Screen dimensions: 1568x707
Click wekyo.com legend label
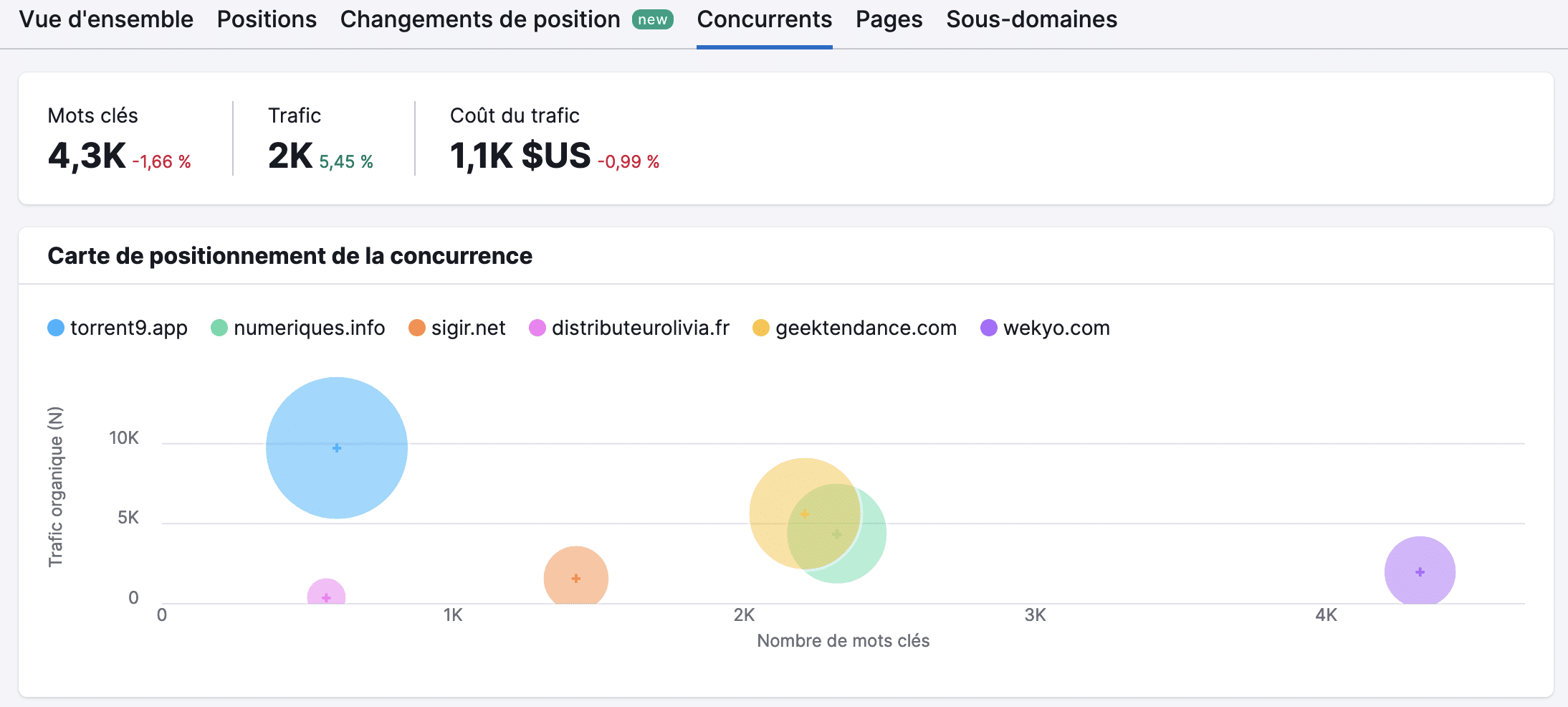(x=1056, y=328)
